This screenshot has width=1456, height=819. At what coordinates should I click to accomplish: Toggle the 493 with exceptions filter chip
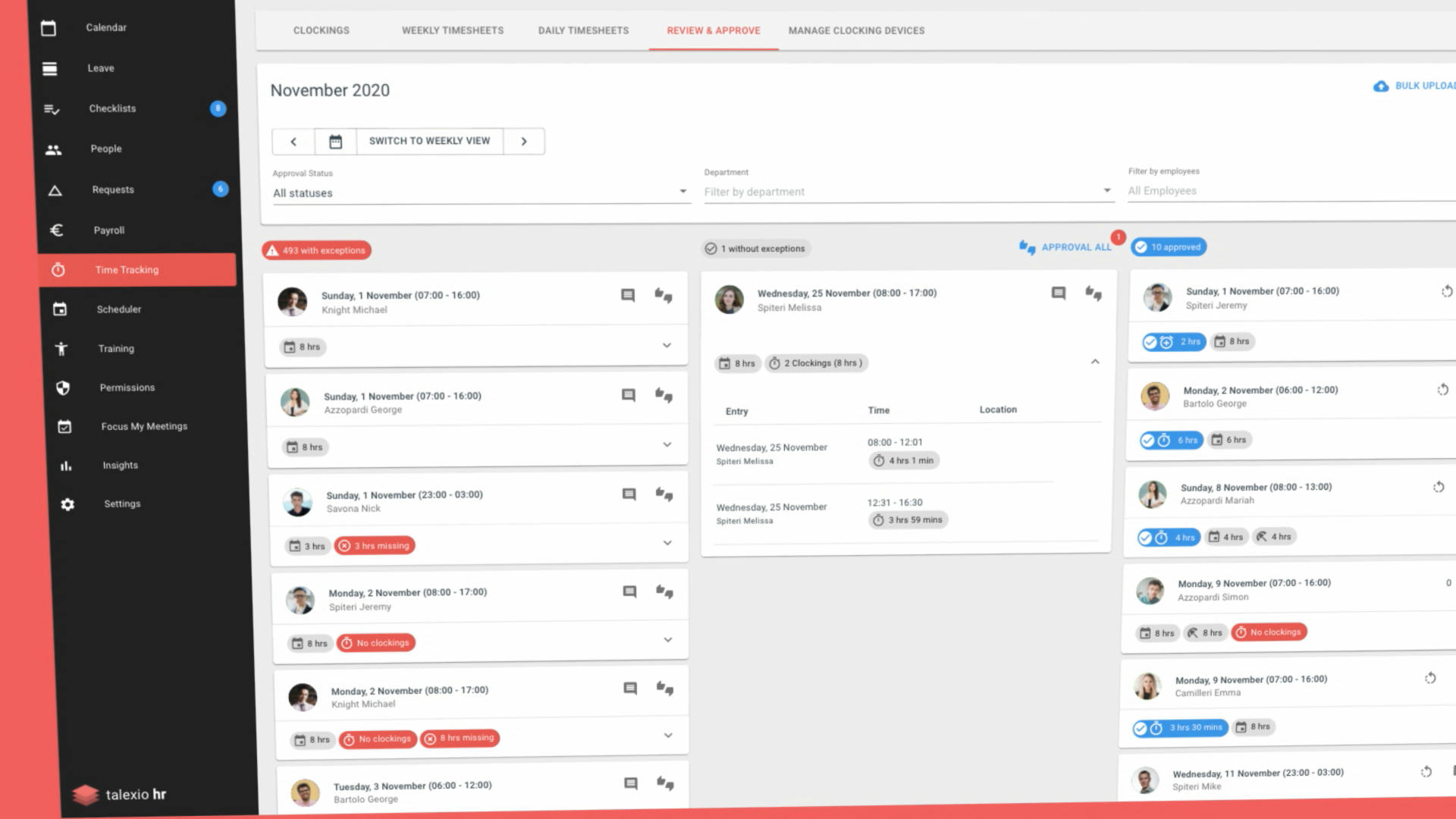316,249
